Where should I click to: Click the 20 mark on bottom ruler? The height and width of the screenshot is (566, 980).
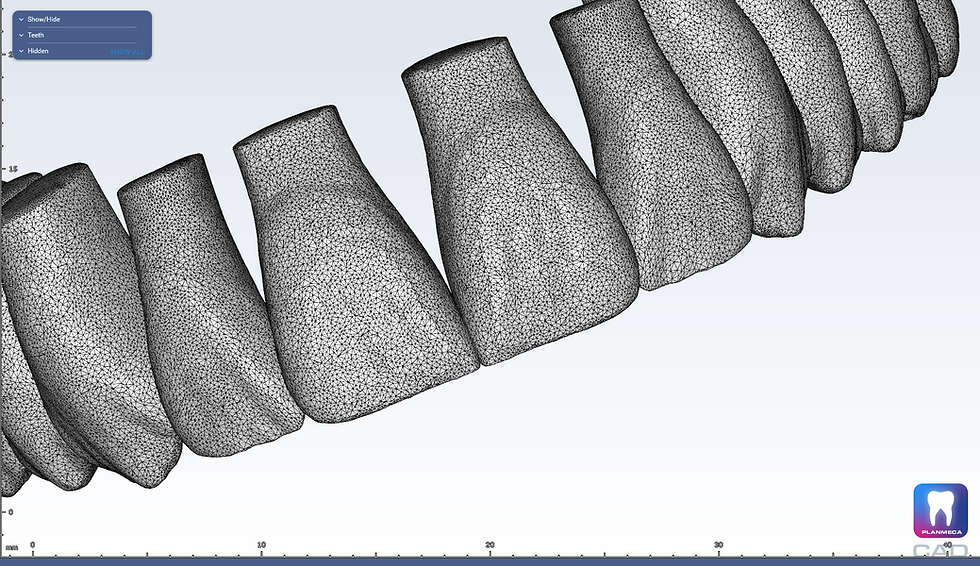[490, 545]
